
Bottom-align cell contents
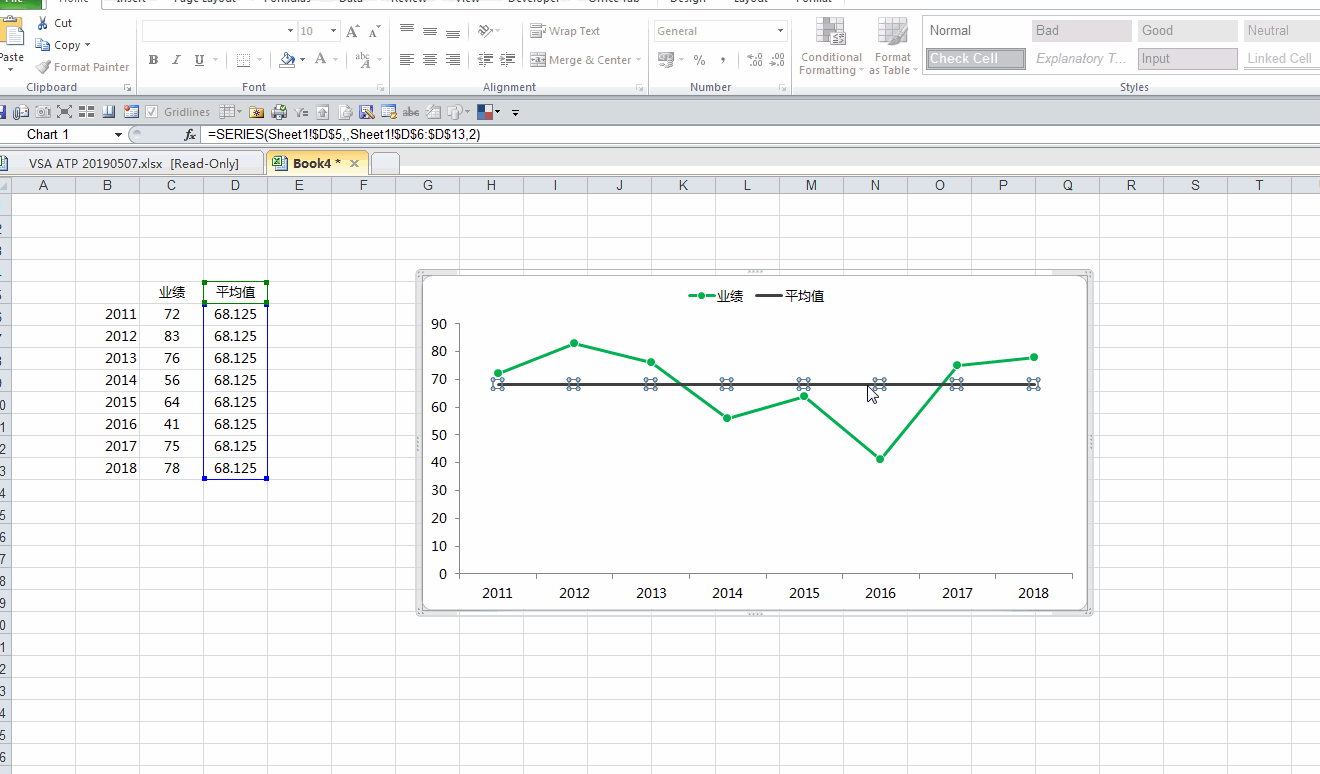point(453,32)
